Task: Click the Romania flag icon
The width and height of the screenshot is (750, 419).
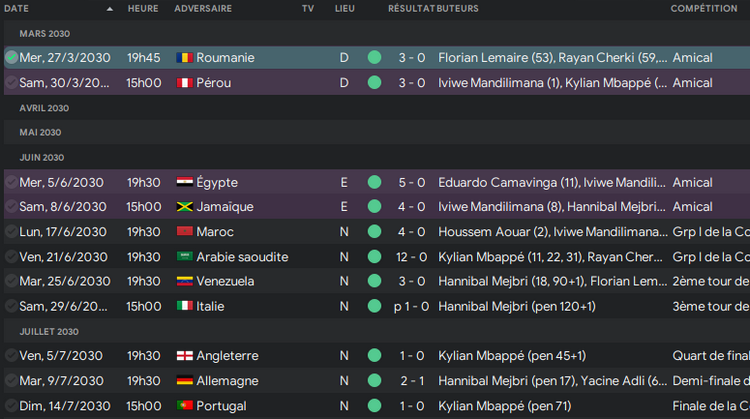Action: [x=183, y=58]
